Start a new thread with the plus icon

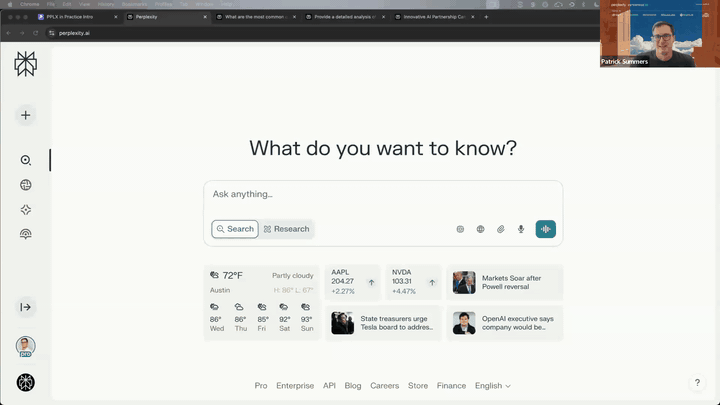(25, 115)
